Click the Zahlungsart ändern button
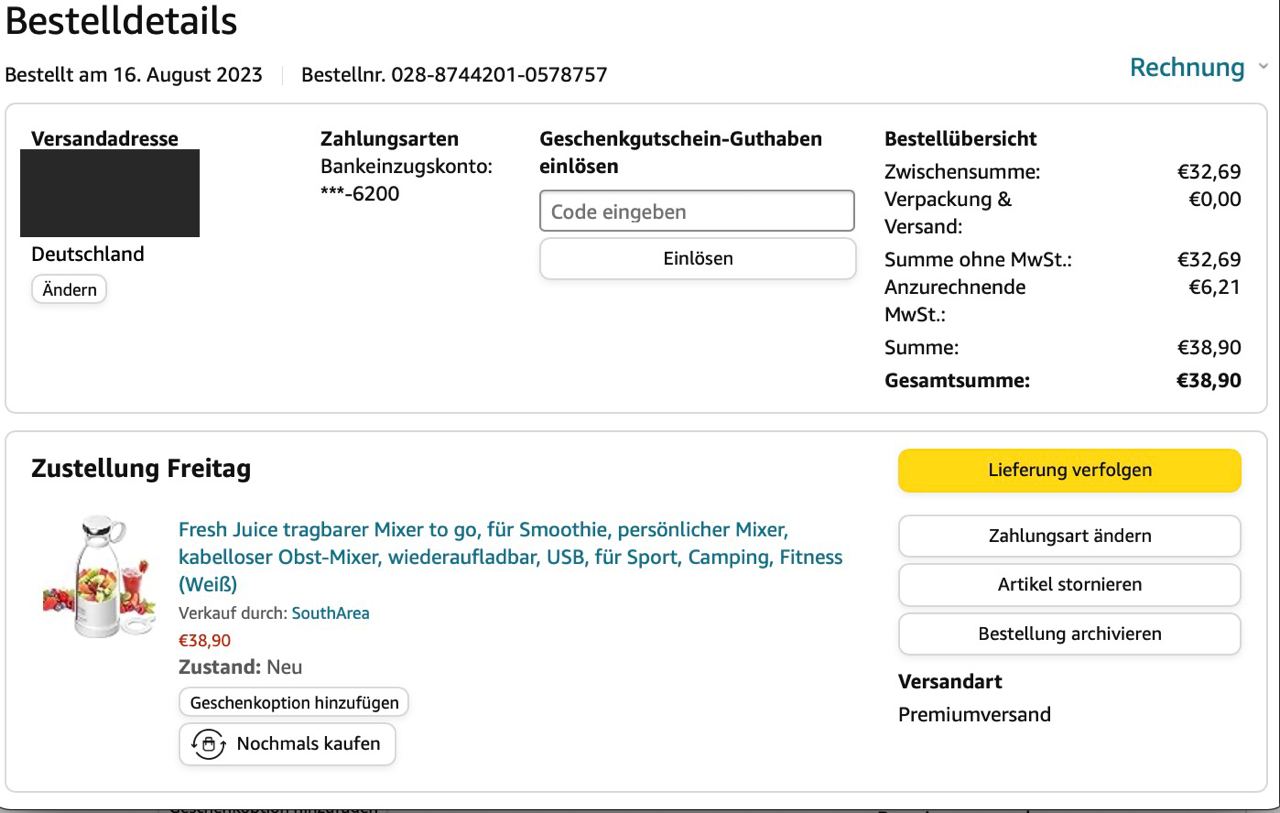This screenshot has width=1280, height=813. pos(1069,536)
